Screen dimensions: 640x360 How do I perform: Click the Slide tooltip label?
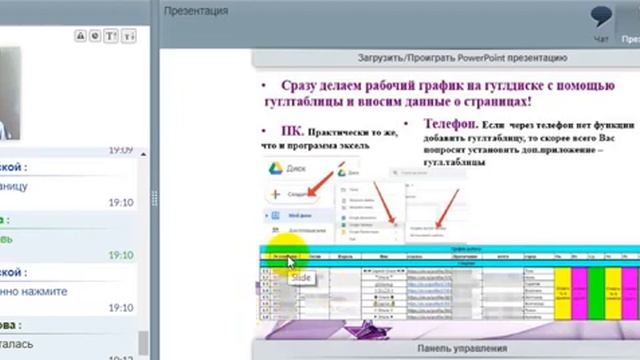point(301,278)
